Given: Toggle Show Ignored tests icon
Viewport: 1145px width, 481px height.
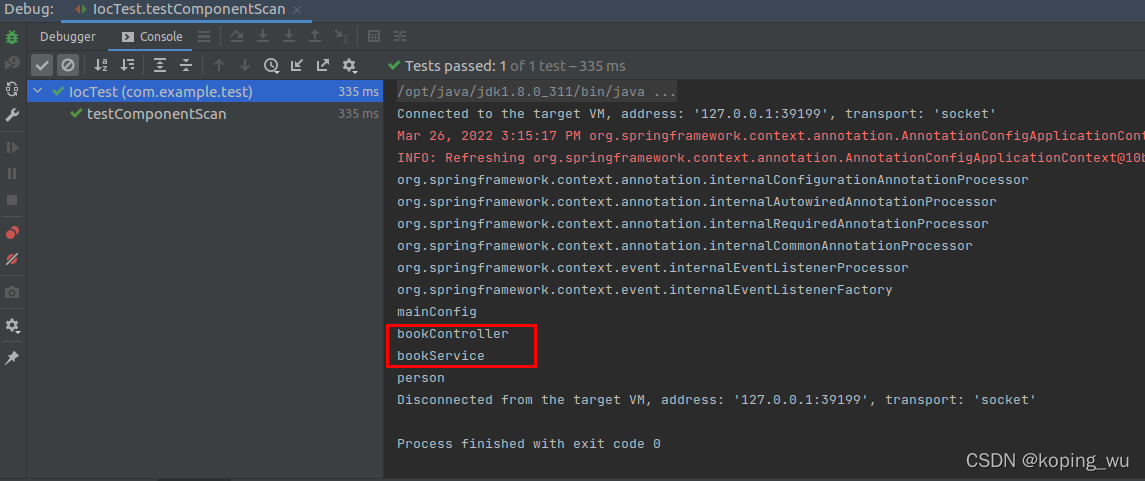Looking at the screenshot, I should tap(68, 65).
